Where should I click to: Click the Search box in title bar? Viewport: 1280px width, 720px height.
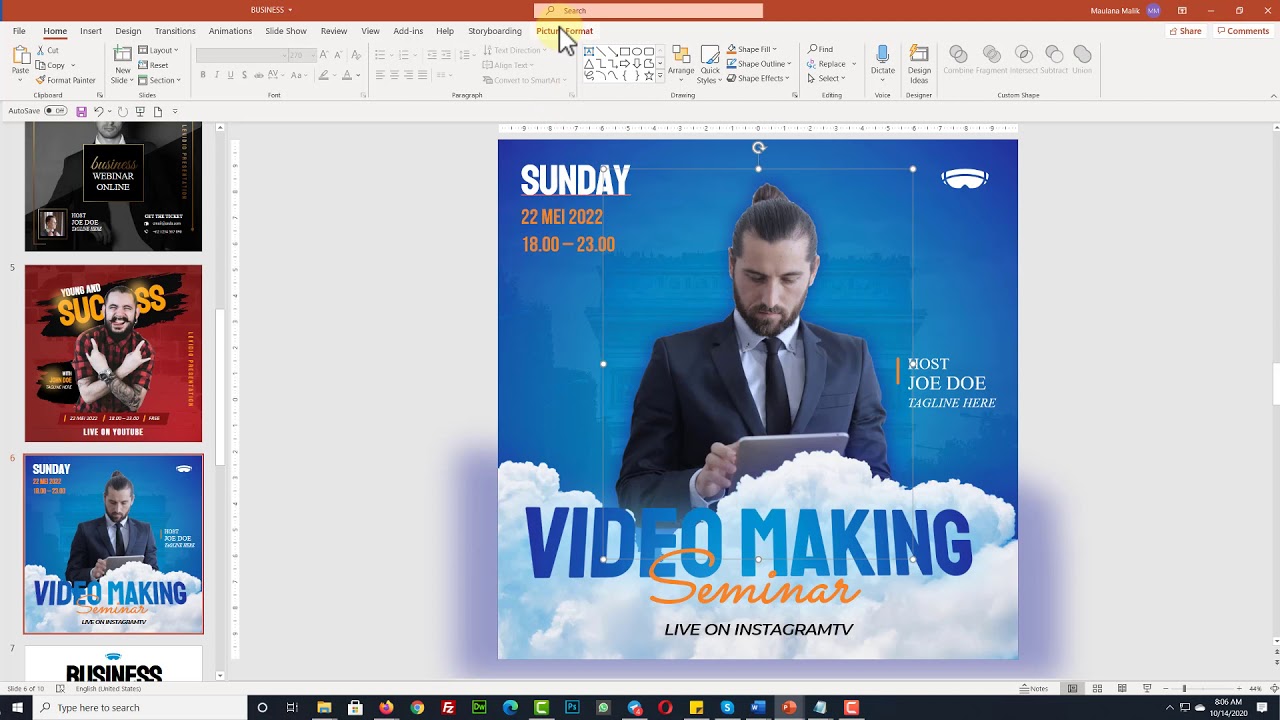[x=648, y=10]
